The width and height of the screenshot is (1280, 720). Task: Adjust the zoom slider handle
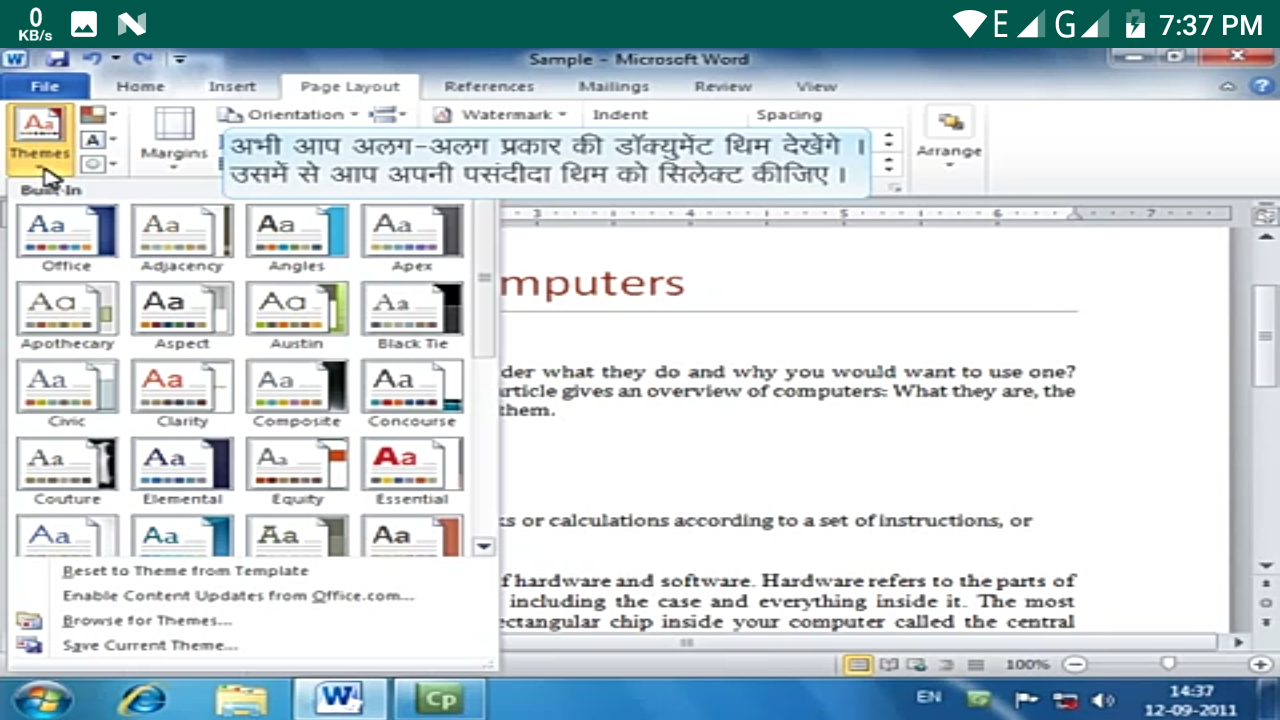click(1167, 664)
